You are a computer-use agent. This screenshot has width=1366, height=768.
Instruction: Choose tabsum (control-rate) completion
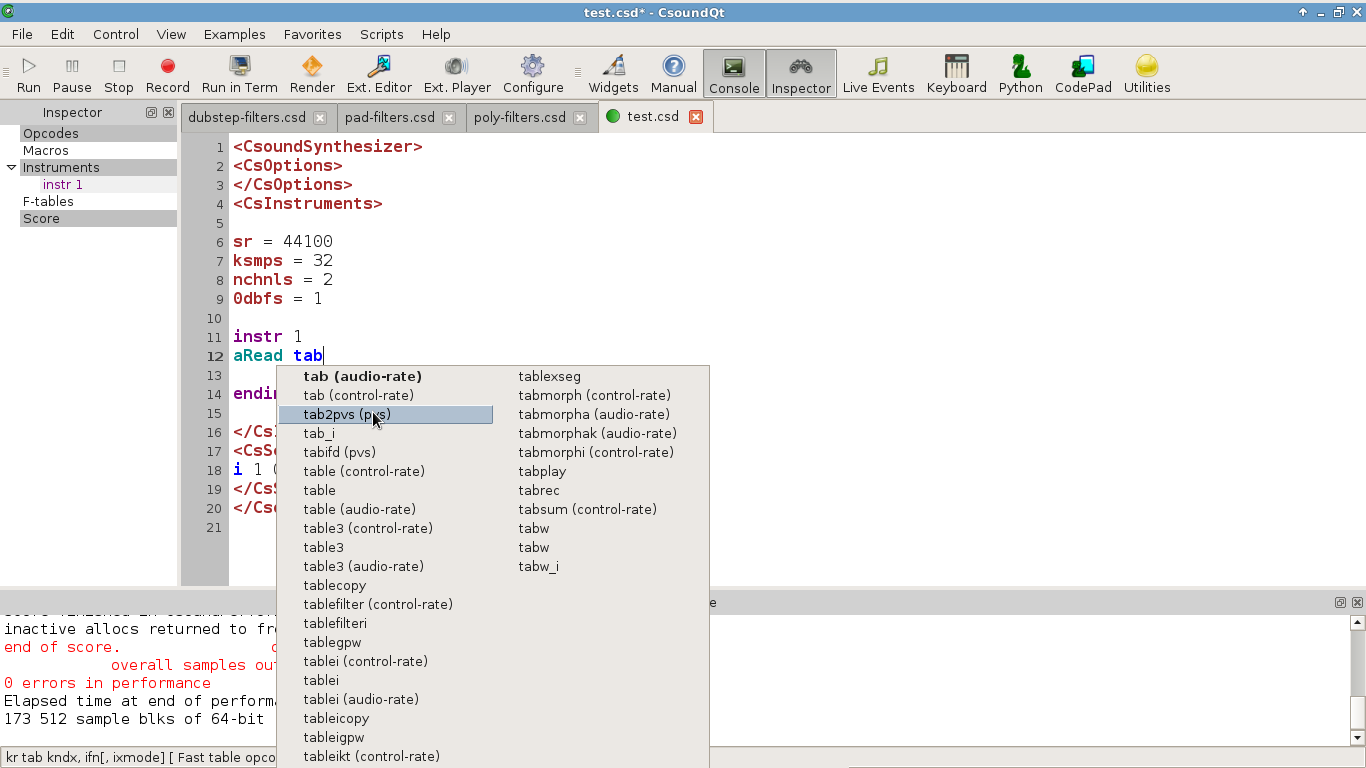click(x=600, y=510)
